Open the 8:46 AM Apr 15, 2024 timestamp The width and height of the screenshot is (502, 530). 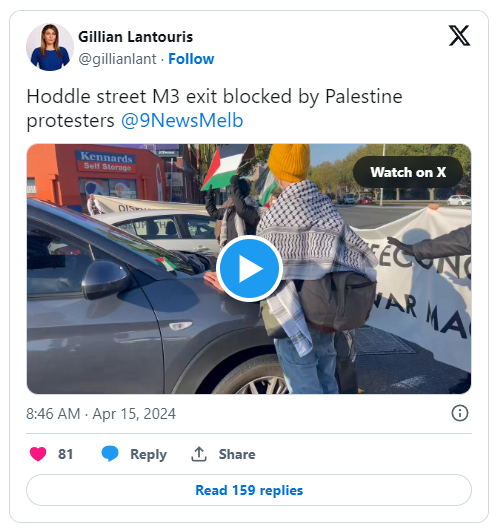coord(101,414)
